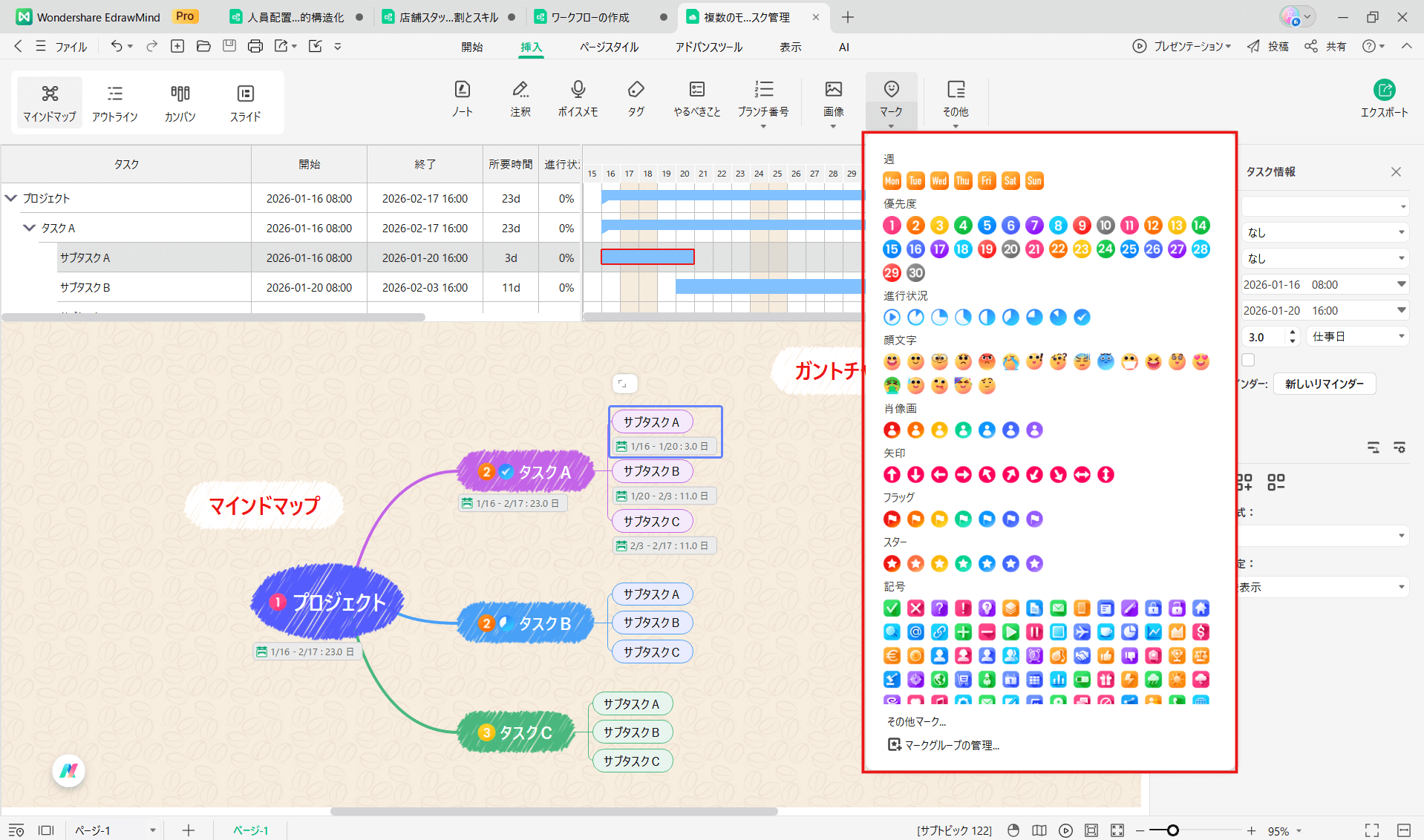Screen dimensions: 1424x840
Task: Insert the red star mark
Action: (x=892, y=564)
